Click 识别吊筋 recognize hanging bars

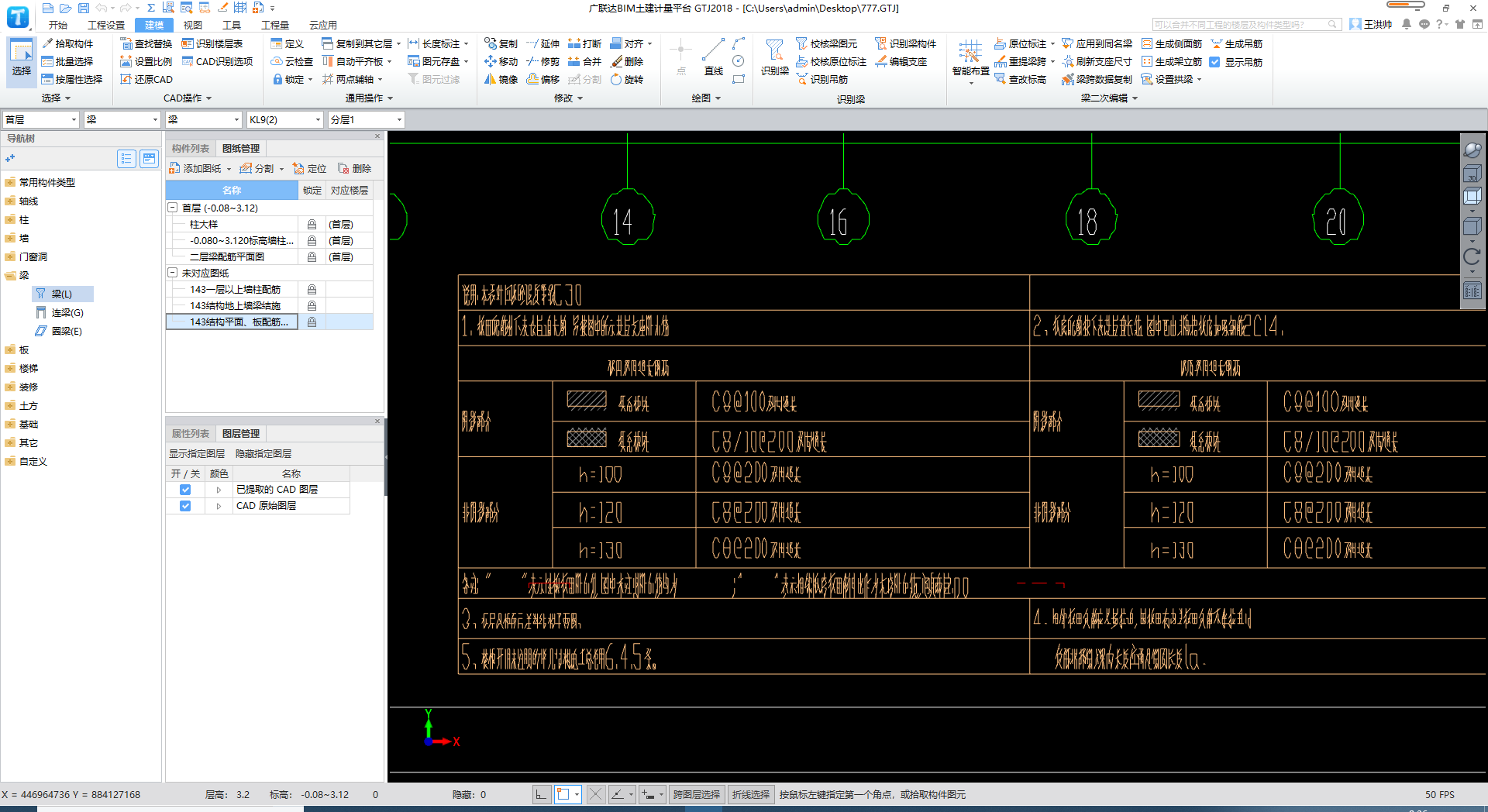point(822,79)
